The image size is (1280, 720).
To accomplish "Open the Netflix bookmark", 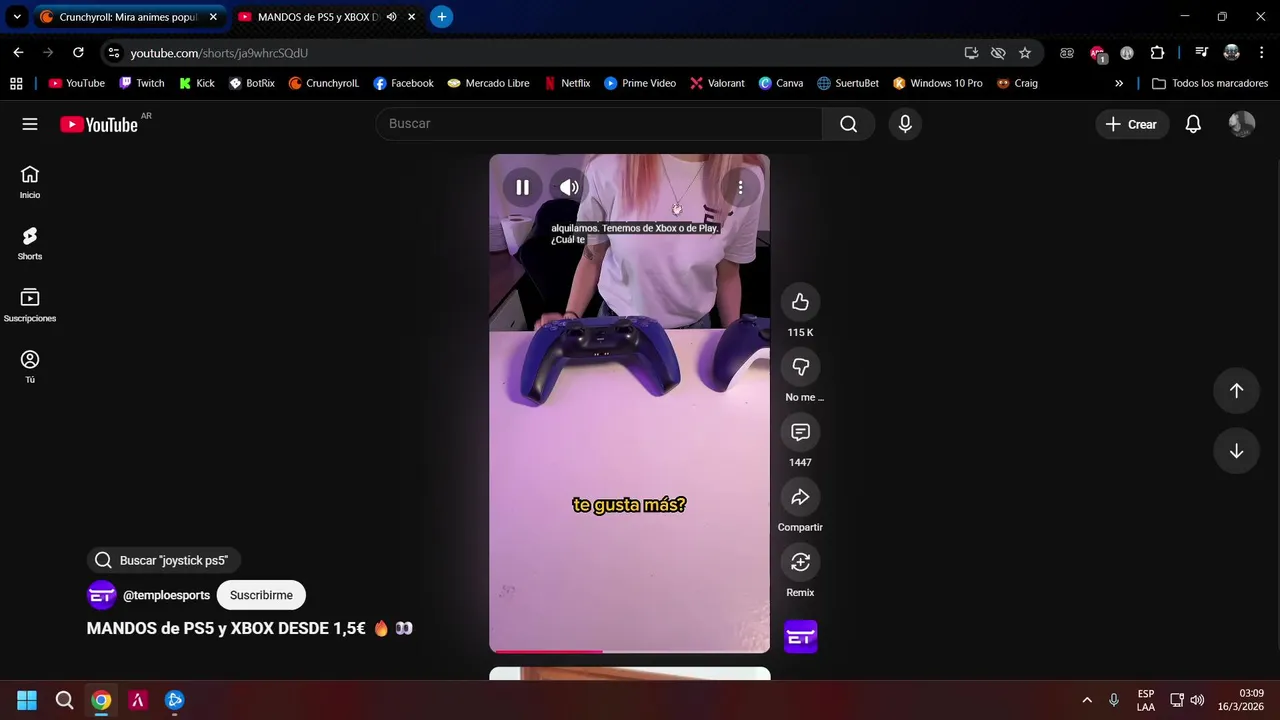I will click(x=567, y=84).
